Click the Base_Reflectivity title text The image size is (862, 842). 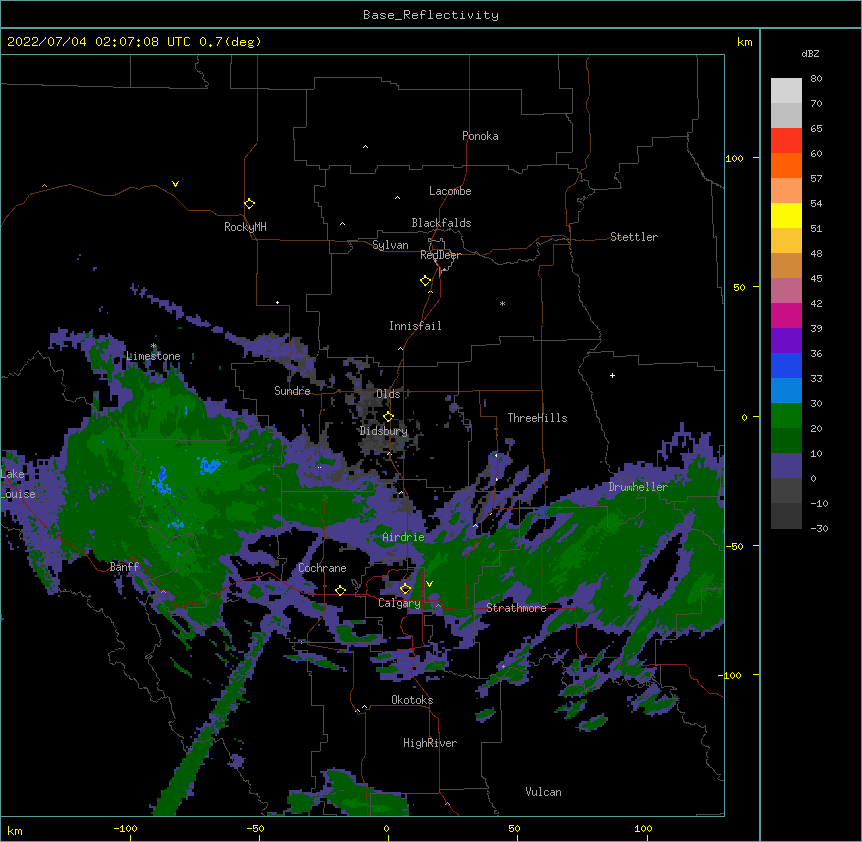431,15
